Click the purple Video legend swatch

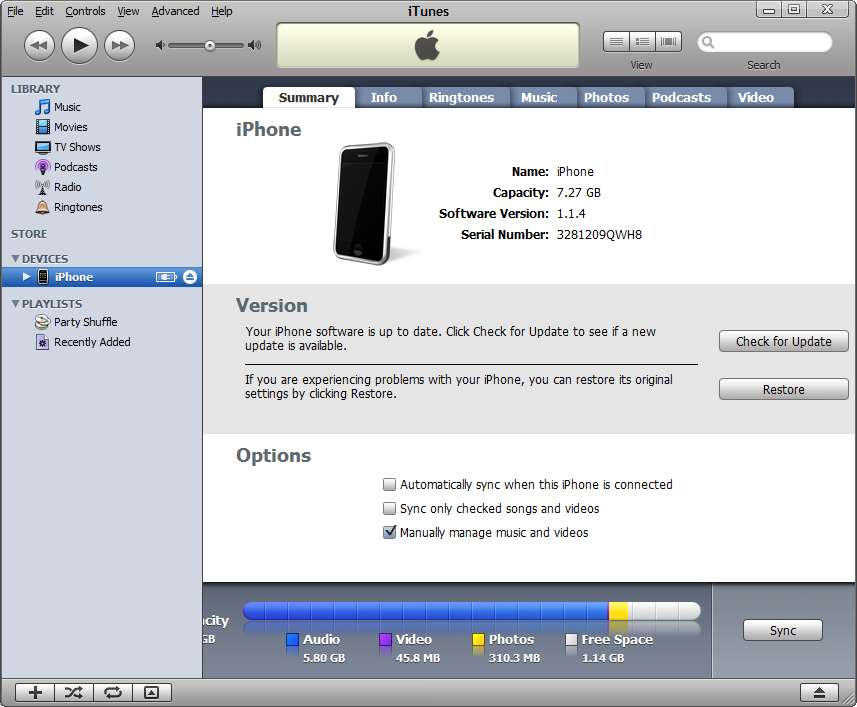pyautogui.click(x=385, y=639)
